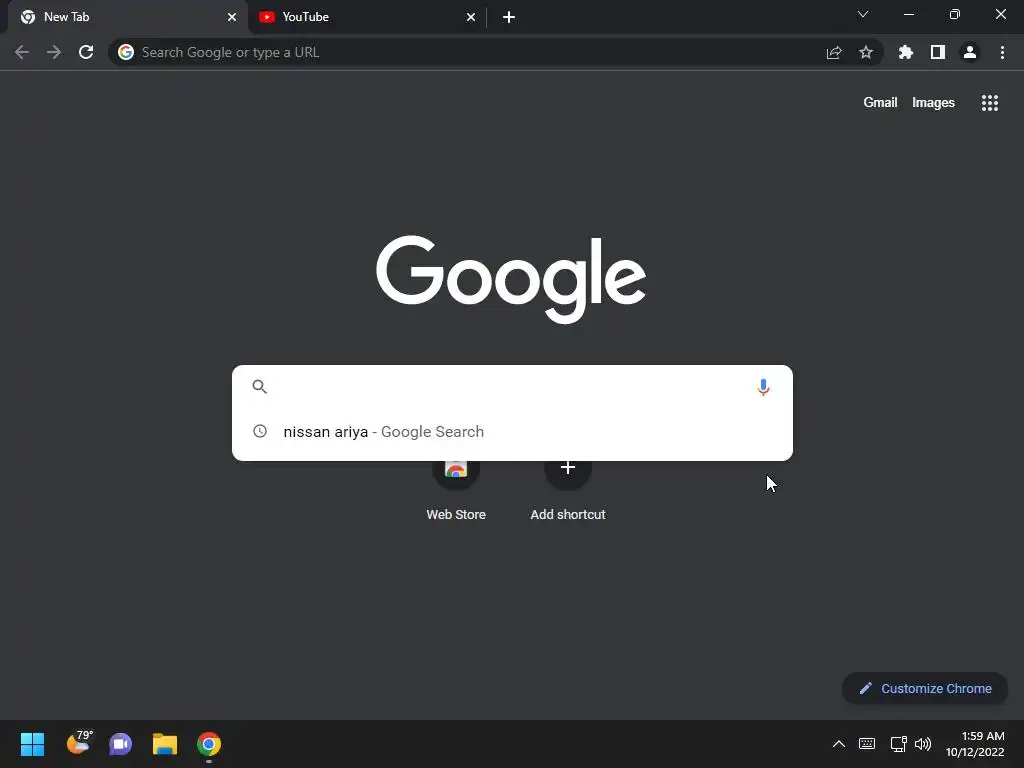1024x768 pixels.
Task: Show hidden system tray icons chevron
Action: pos(839,744)
